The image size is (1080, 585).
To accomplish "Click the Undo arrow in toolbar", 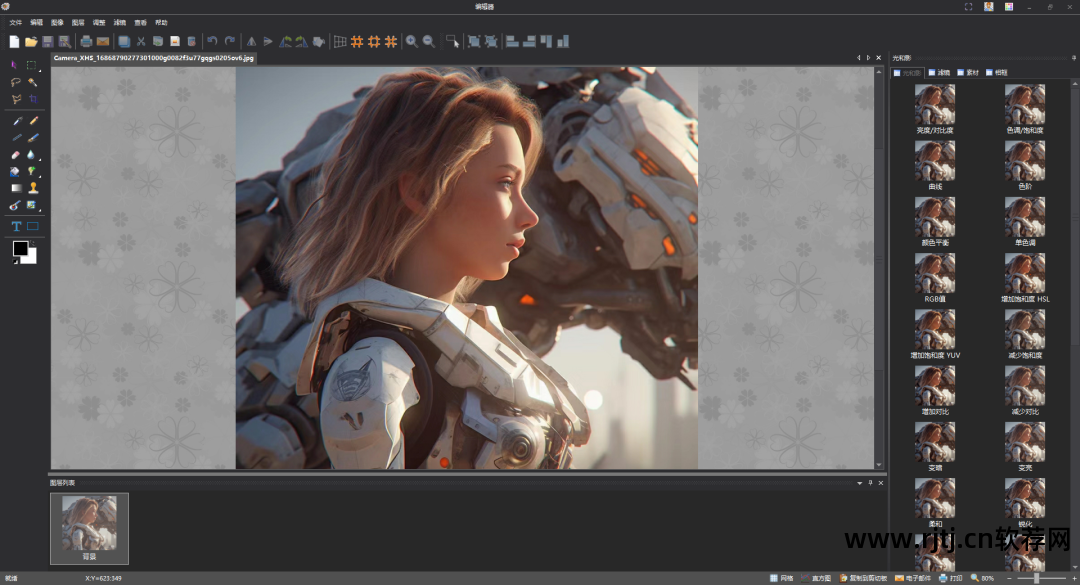I will click(211, 41).
